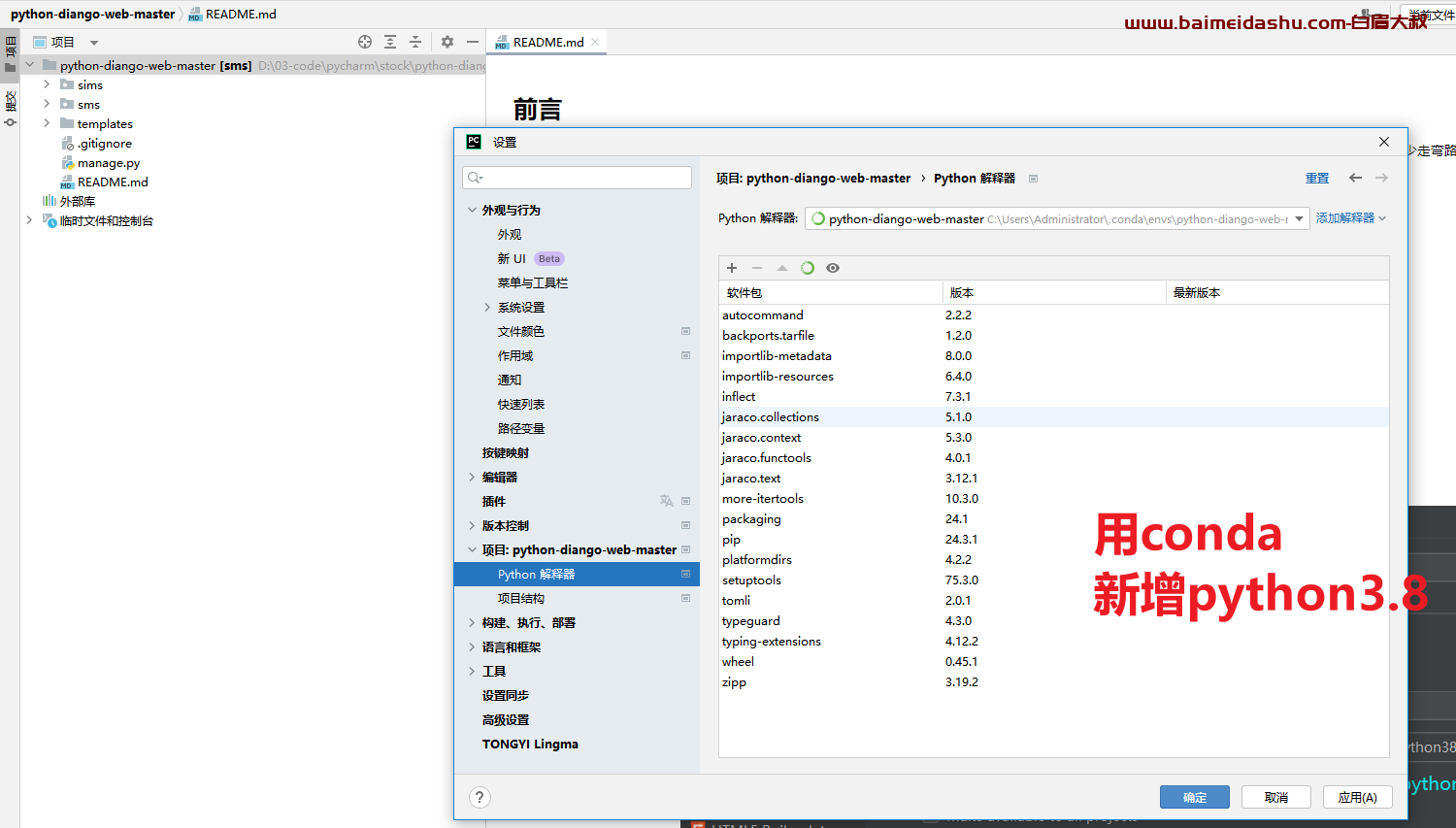Expand the sims folder in project tree
The height and width of the screenshot is (828, 1456).
(47, 84)
